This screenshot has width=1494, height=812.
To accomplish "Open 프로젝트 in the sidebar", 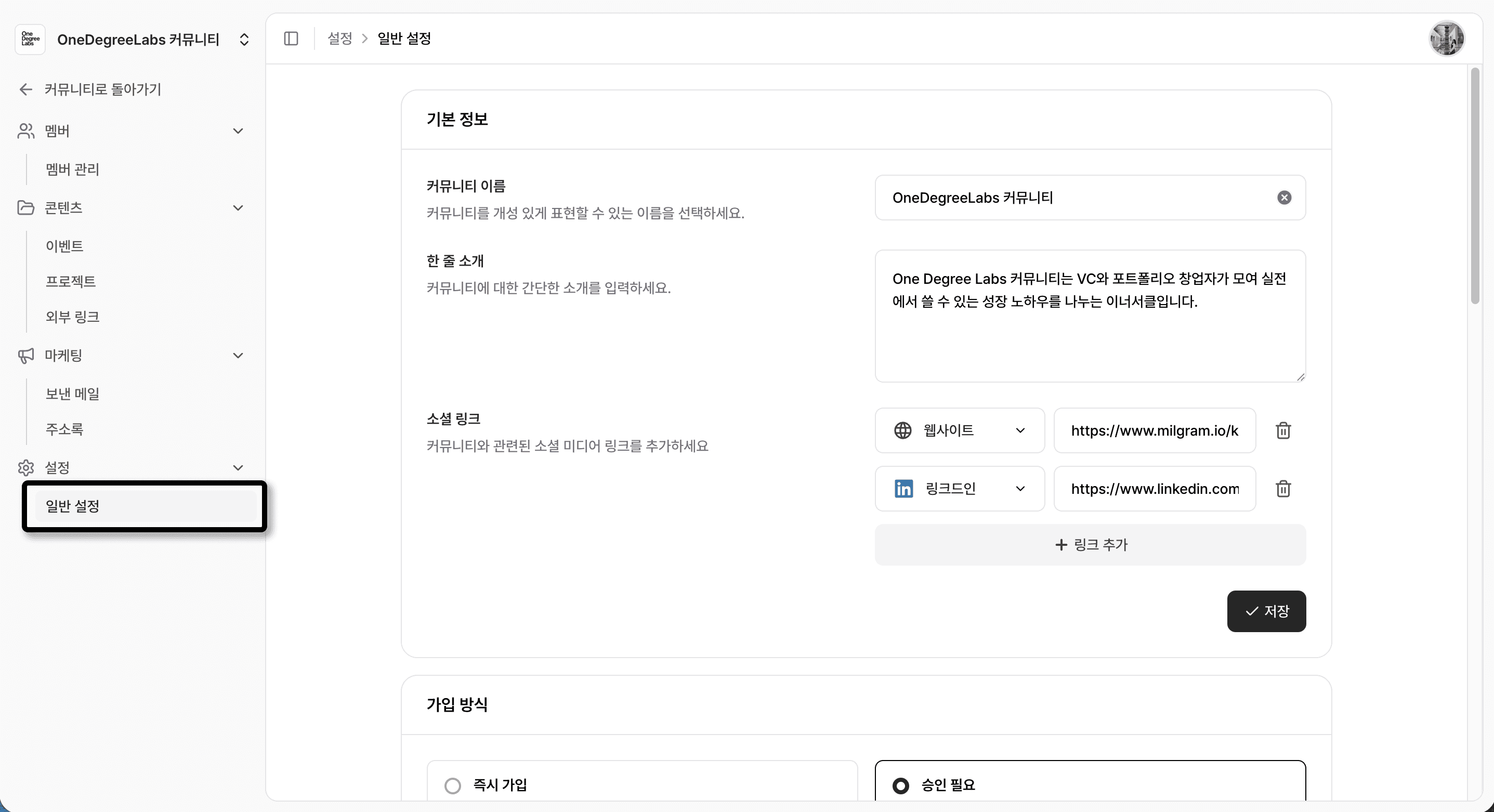I will [x=71, y=281].
